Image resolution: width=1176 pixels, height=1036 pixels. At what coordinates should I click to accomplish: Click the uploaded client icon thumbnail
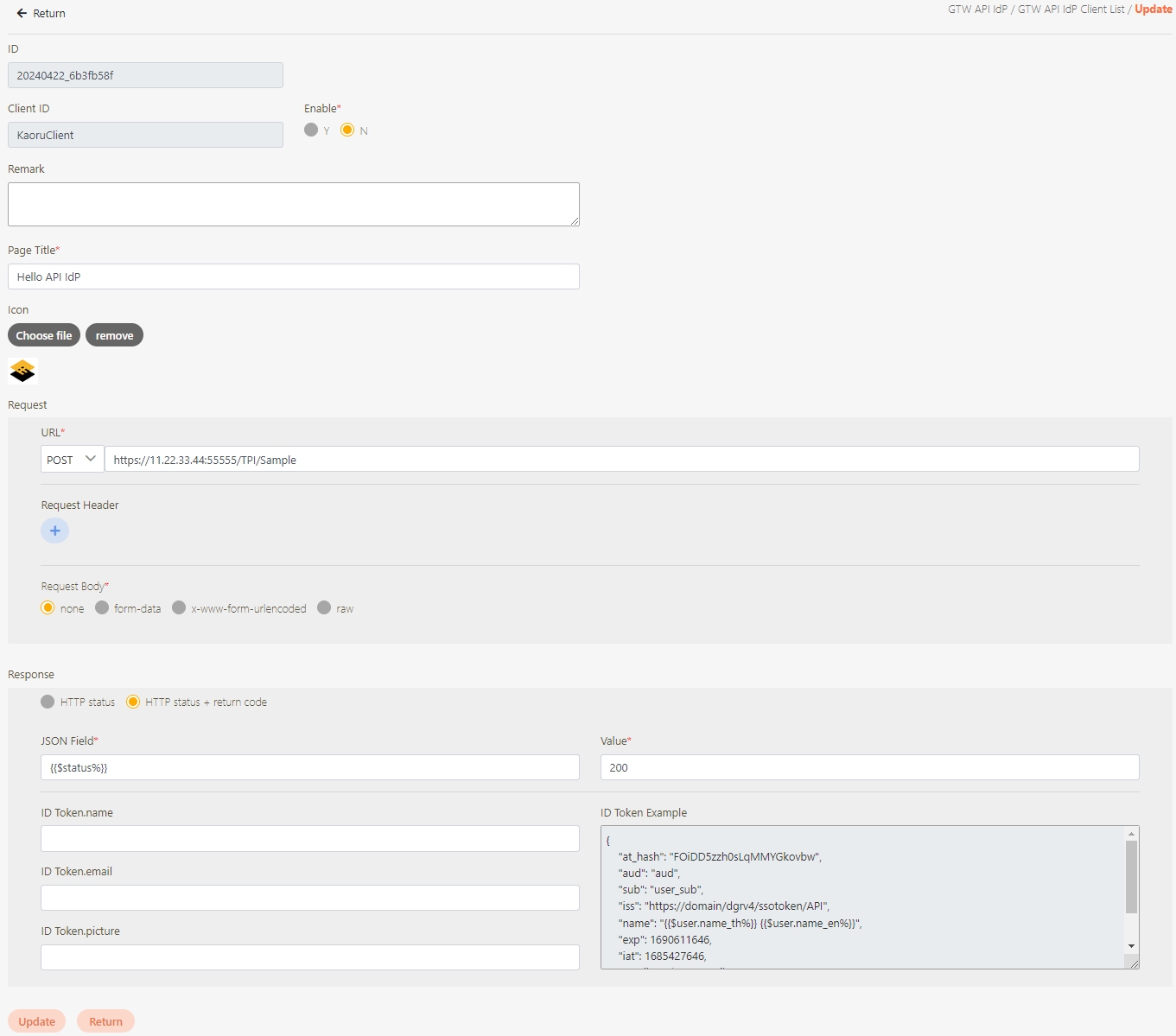point(22,371)
